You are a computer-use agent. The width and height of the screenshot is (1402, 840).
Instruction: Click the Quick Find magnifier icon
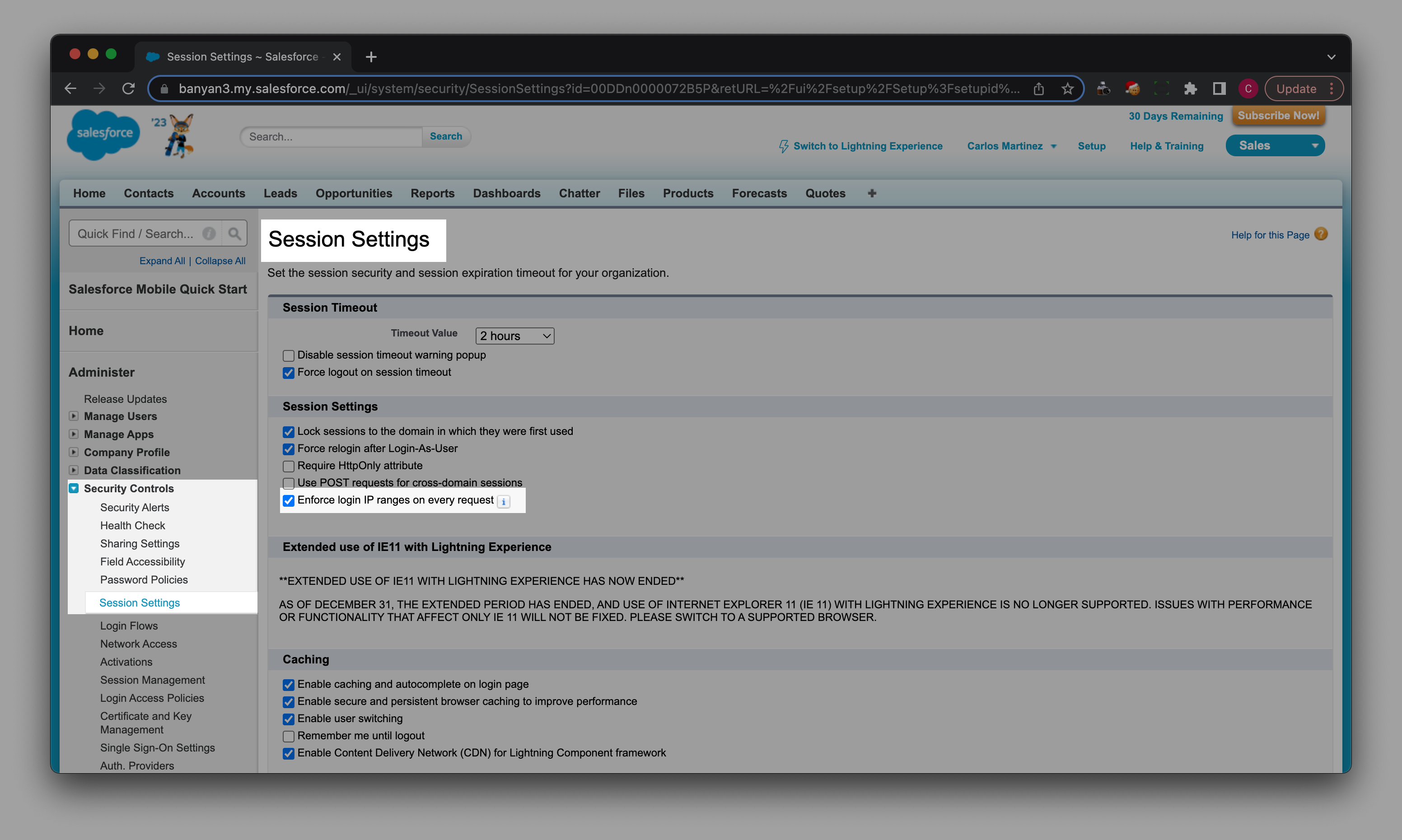pyautogui.click(x=234, y=234)
